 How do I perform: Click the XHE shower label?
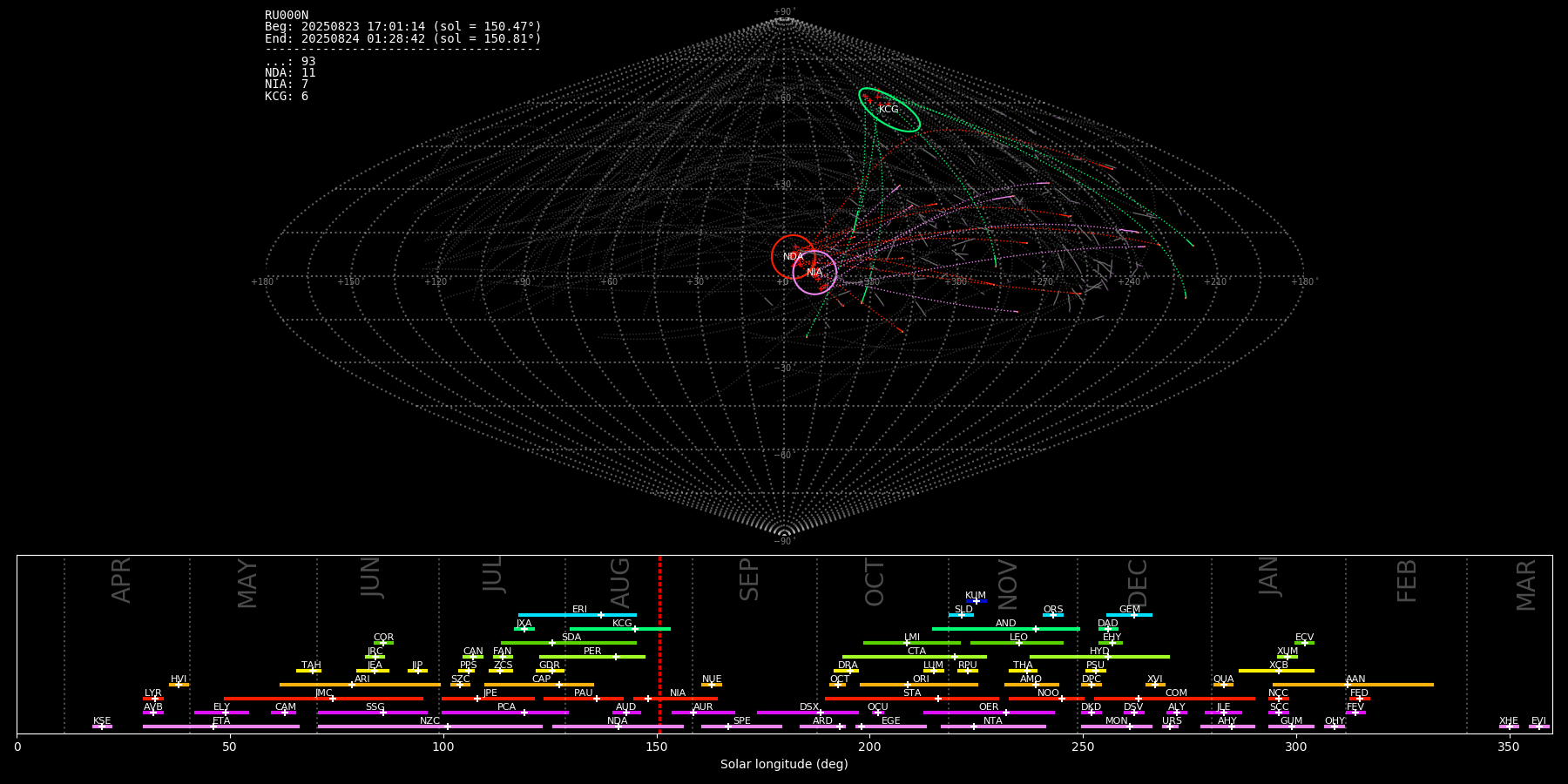point(1509,721)
